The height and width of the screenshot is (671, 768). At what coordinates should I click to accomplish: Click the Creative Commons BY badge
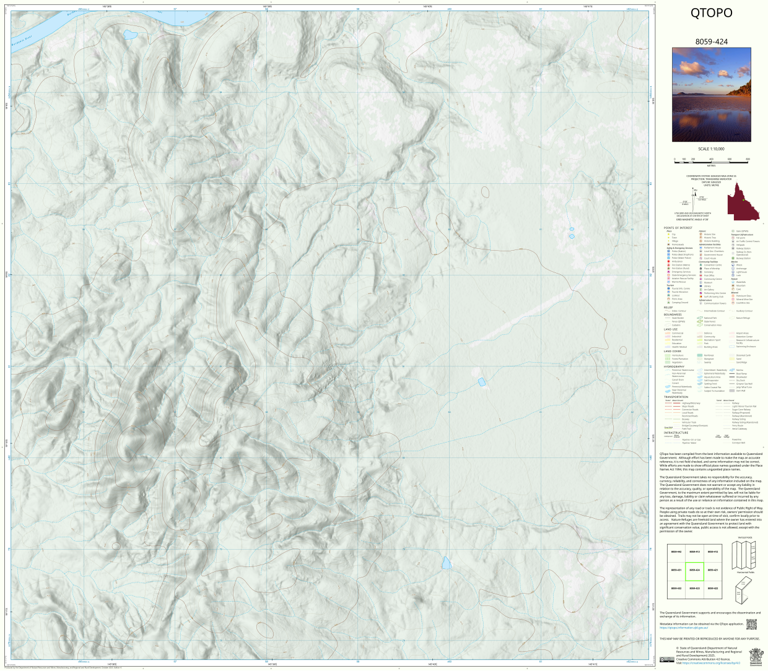[667, 660]
